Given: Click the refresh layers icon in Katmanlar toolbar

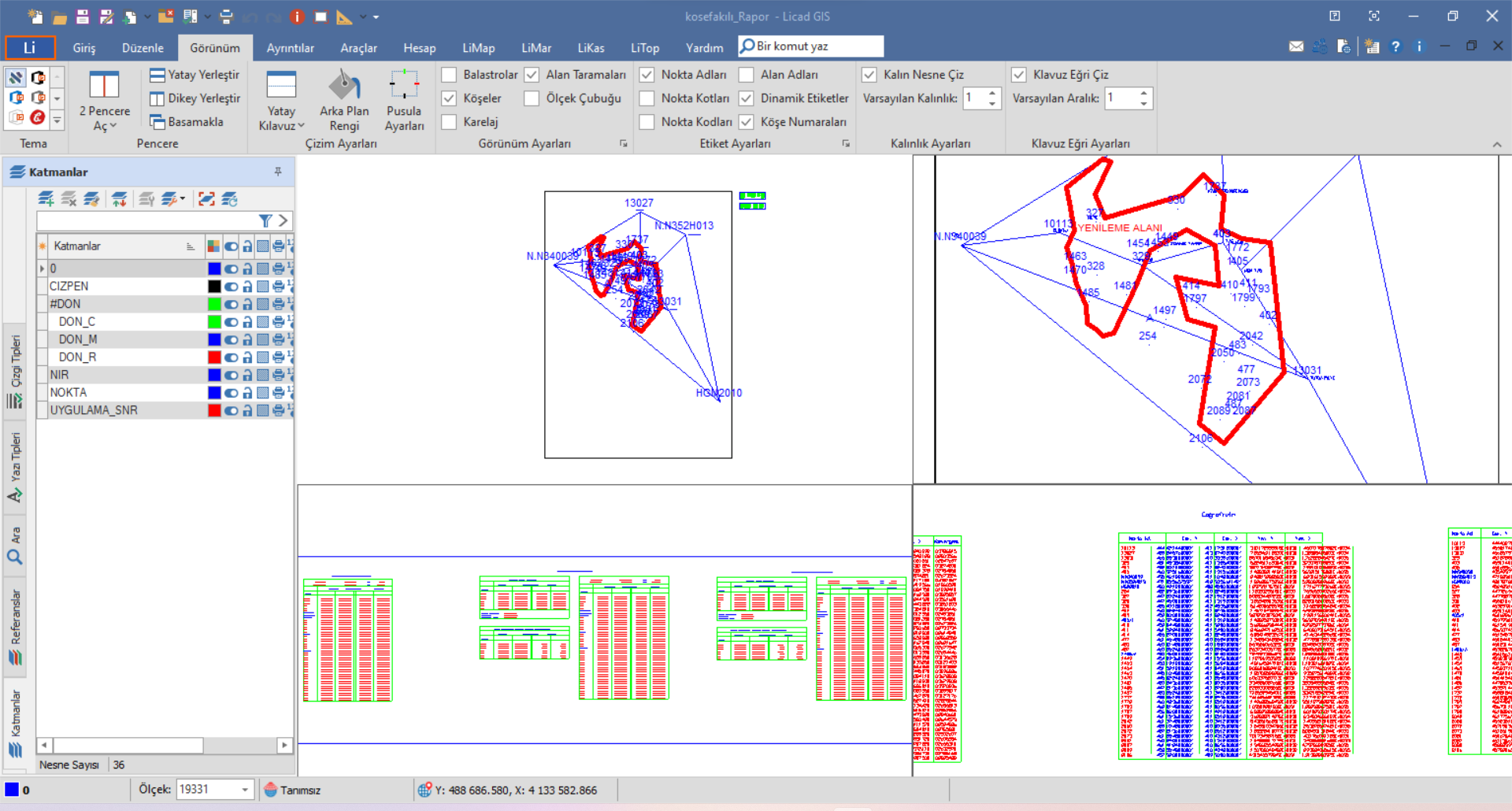Looking at the screenshot, I should tap(229, 199).
